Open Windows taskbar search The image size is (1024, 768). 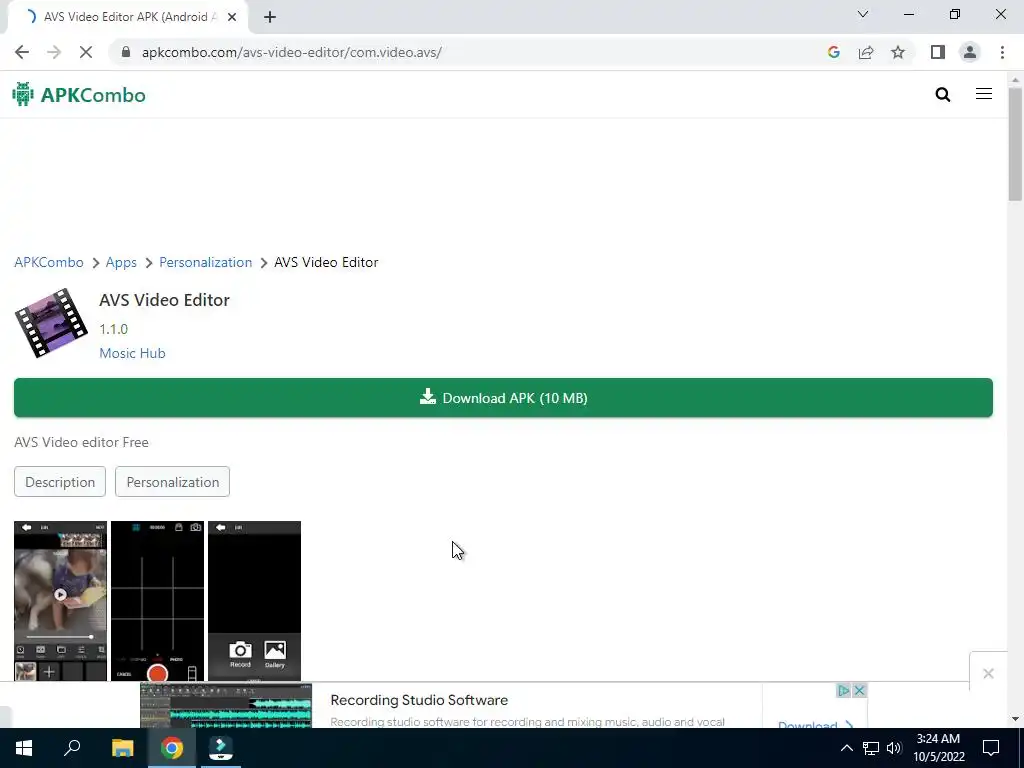pos(72,748)
